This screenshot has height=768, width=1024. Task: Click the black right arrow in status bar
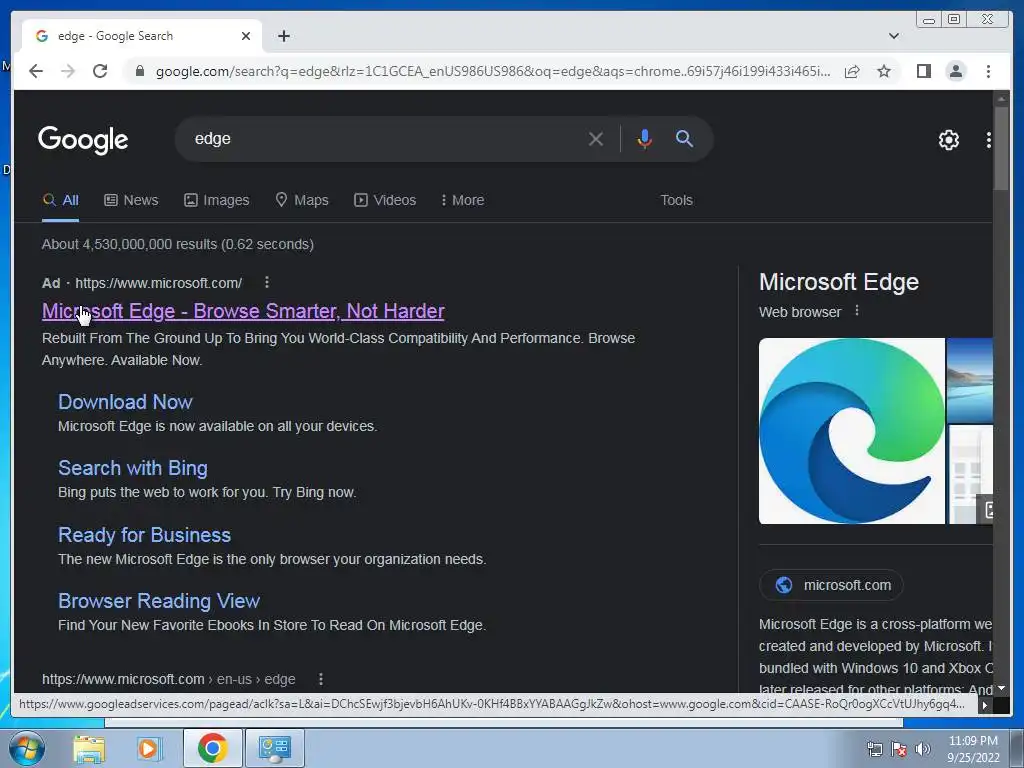point(984,705)
